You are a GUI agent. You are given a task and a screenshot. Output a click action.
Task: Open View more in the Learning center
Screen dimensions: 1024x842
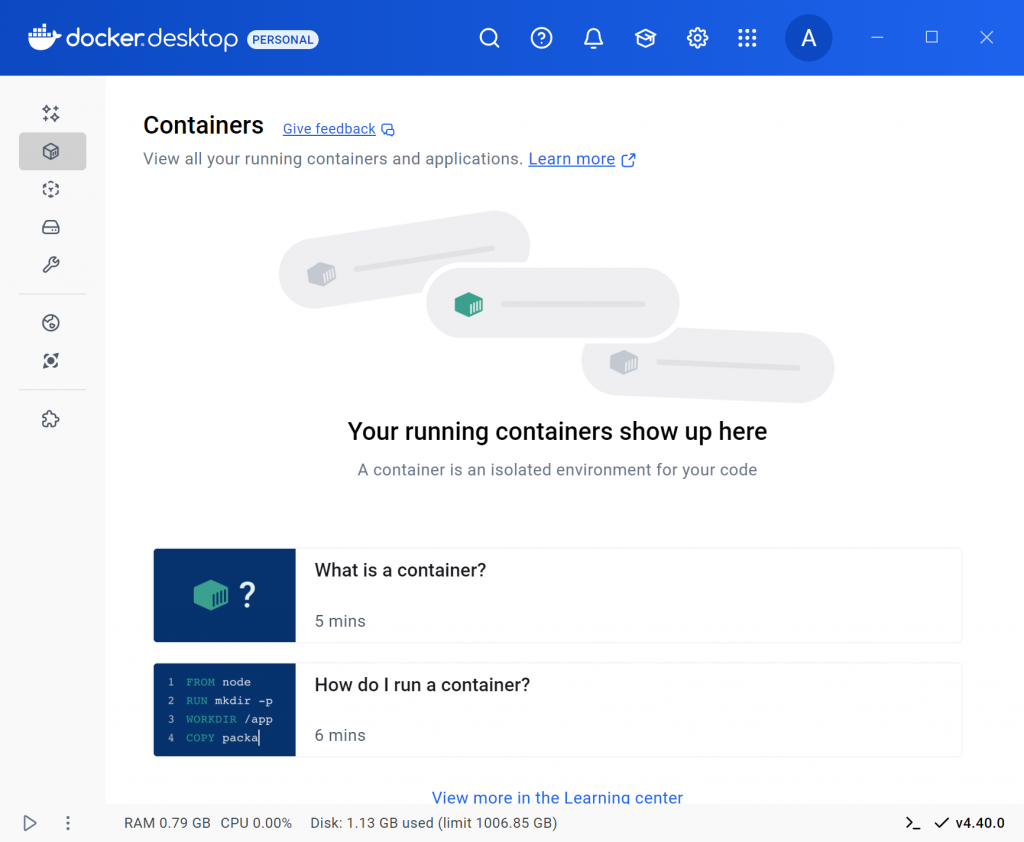click(557, 798)
